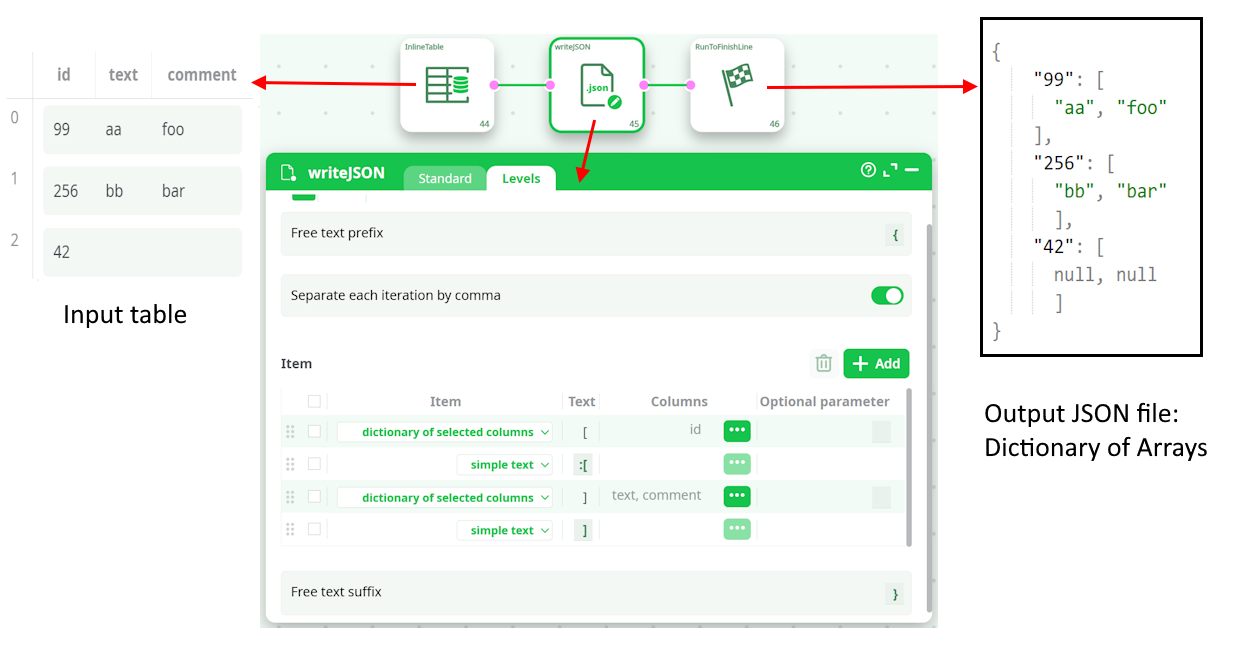This screenshot has height=645, width=1239.
Task: Toggle Separate each iteration by comma
Action: click(x=886, y=295)
